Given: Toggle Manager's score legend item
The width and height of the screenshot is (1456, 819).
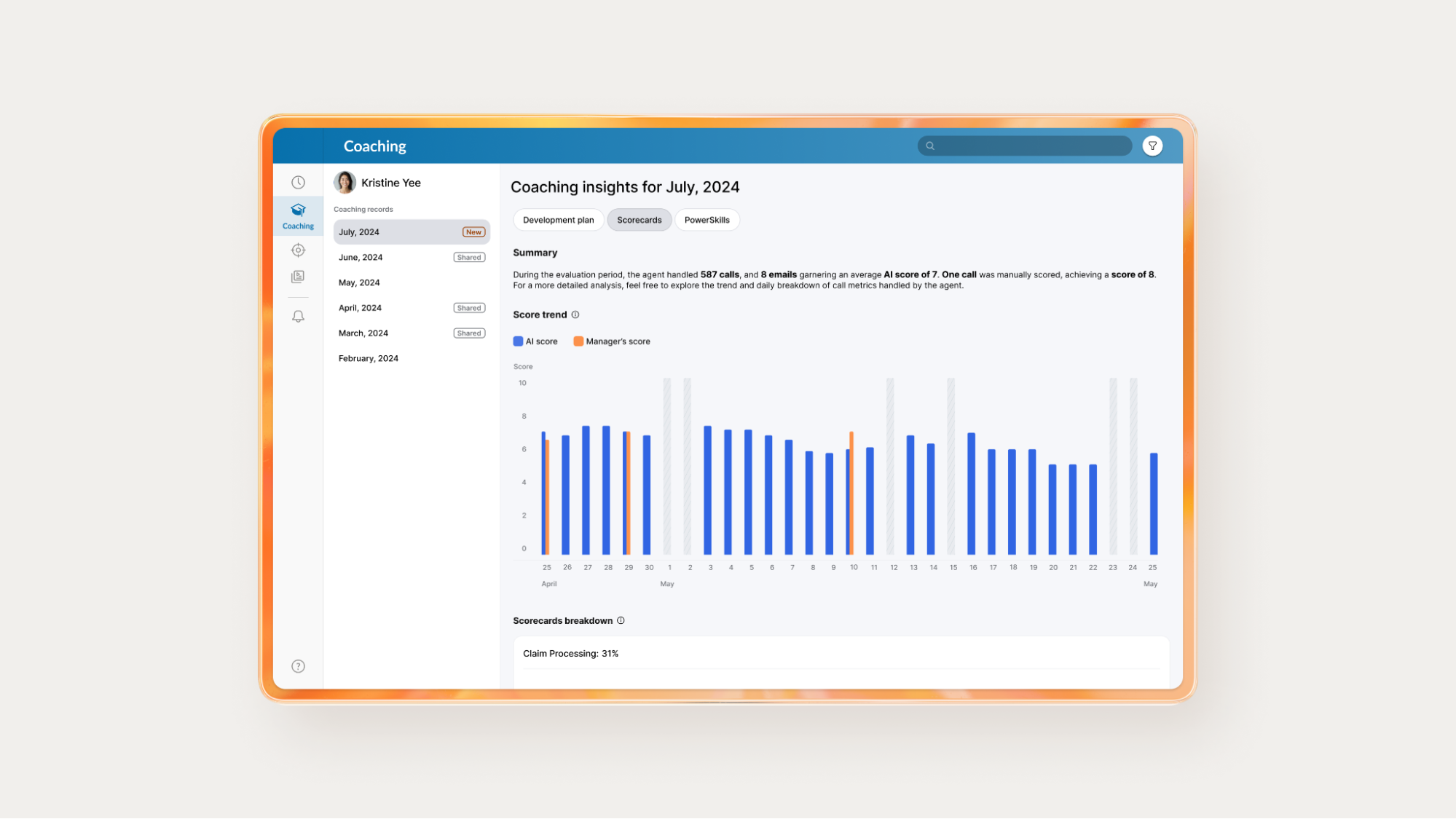Looking at the screenshot, I should (612, 341).
